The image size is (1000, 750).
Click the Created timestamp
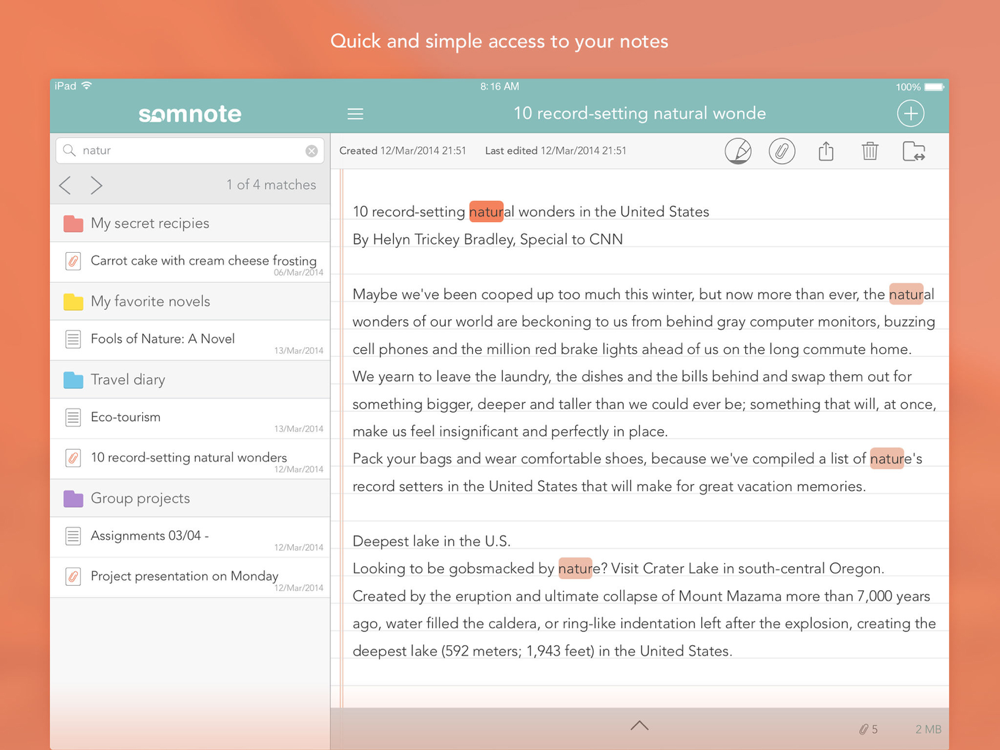tap(402, 151)
